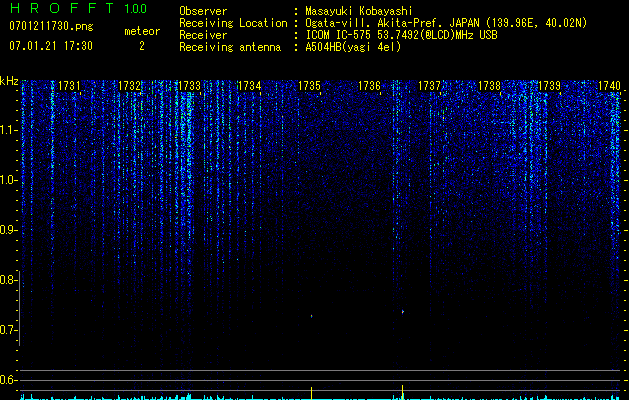Click the 1.0 frequency axis label
Viewport: 629px width, 400px height.
pos(8,180)
